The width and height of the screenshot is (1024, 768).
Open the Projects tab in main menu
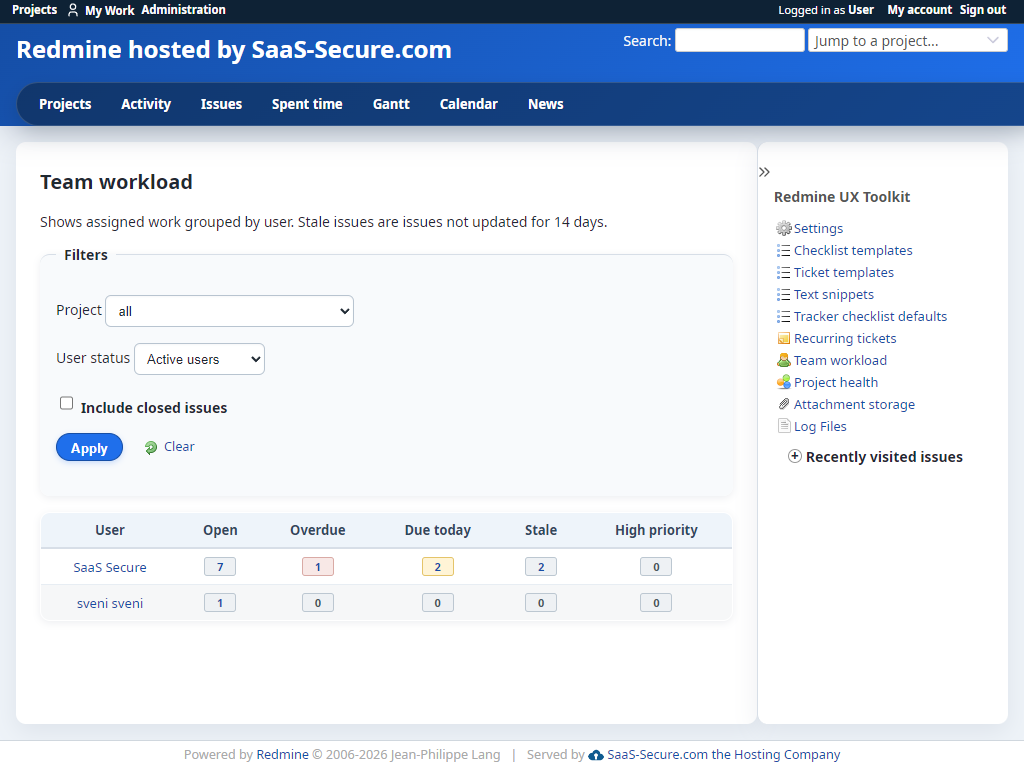pos(65,104)
